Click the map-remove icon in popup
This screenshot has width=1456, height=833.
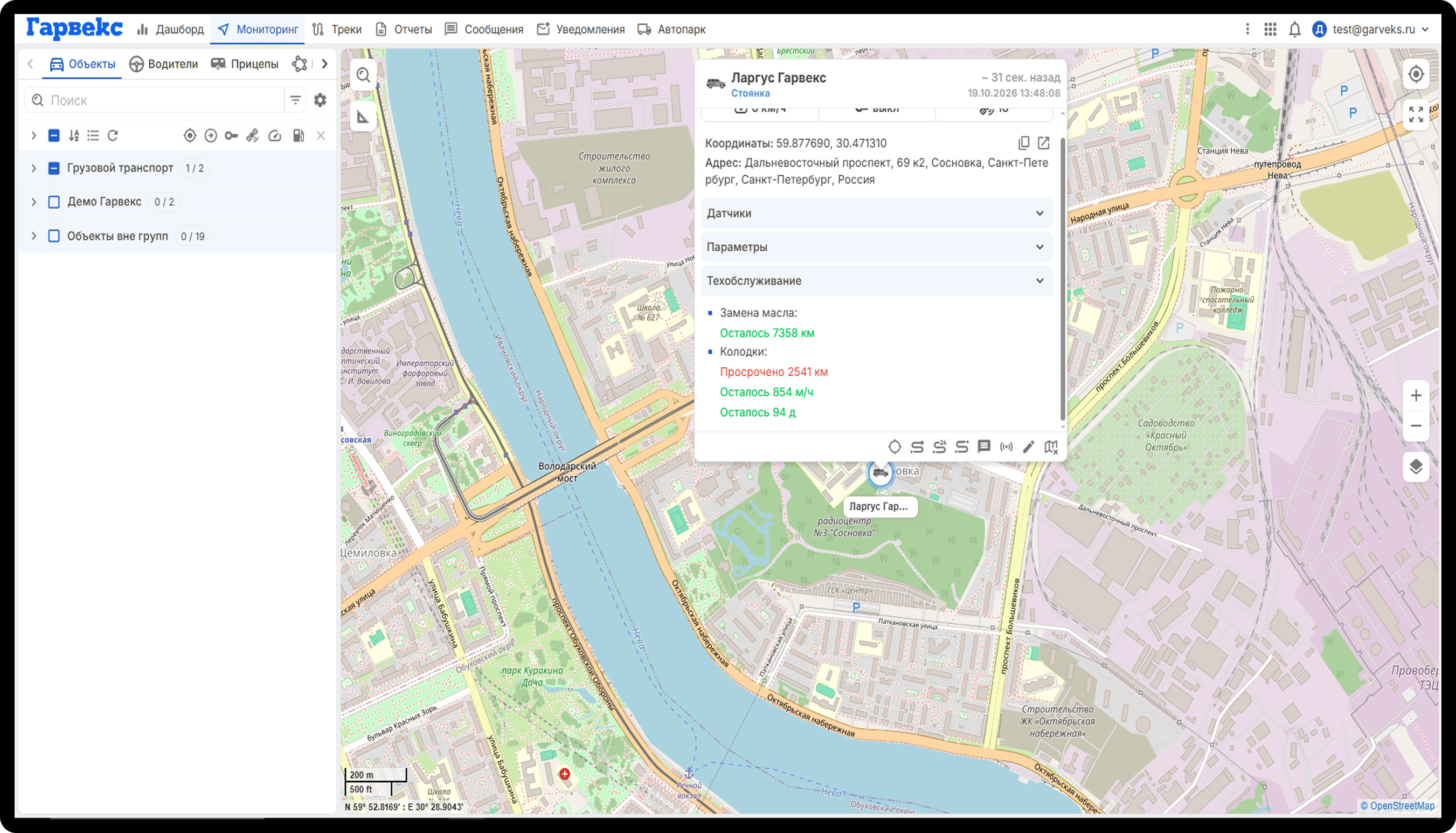(x=1051, y=447)
